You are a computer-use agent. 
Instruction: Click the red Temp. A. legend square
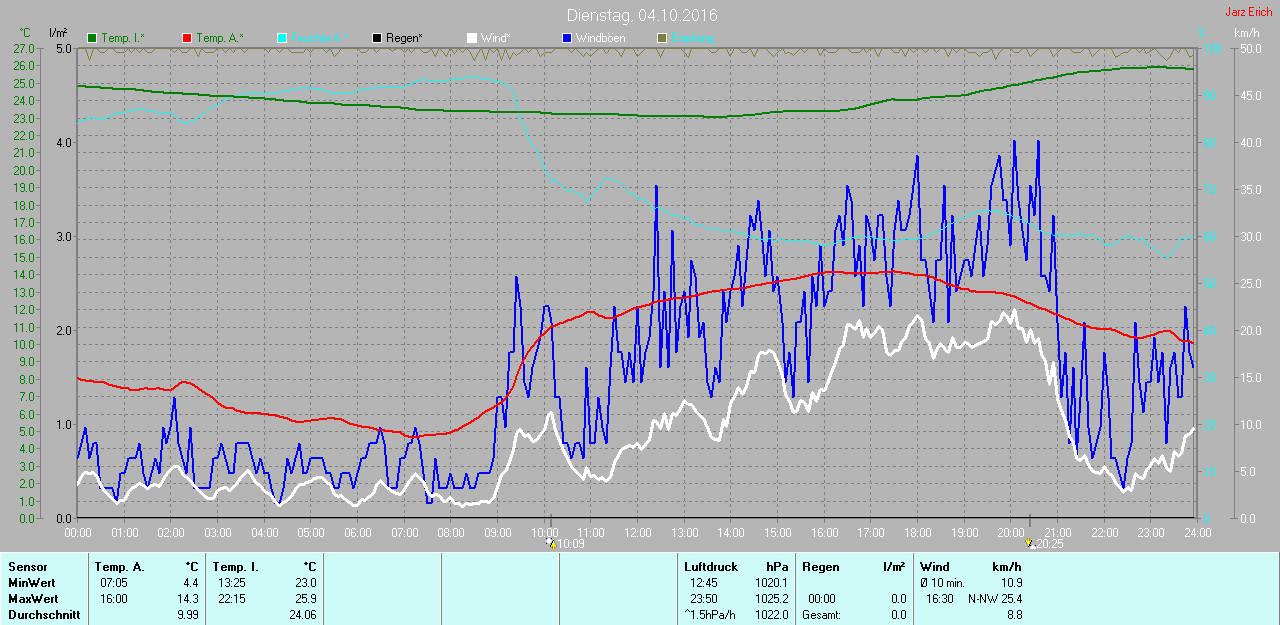click(187, 38)
